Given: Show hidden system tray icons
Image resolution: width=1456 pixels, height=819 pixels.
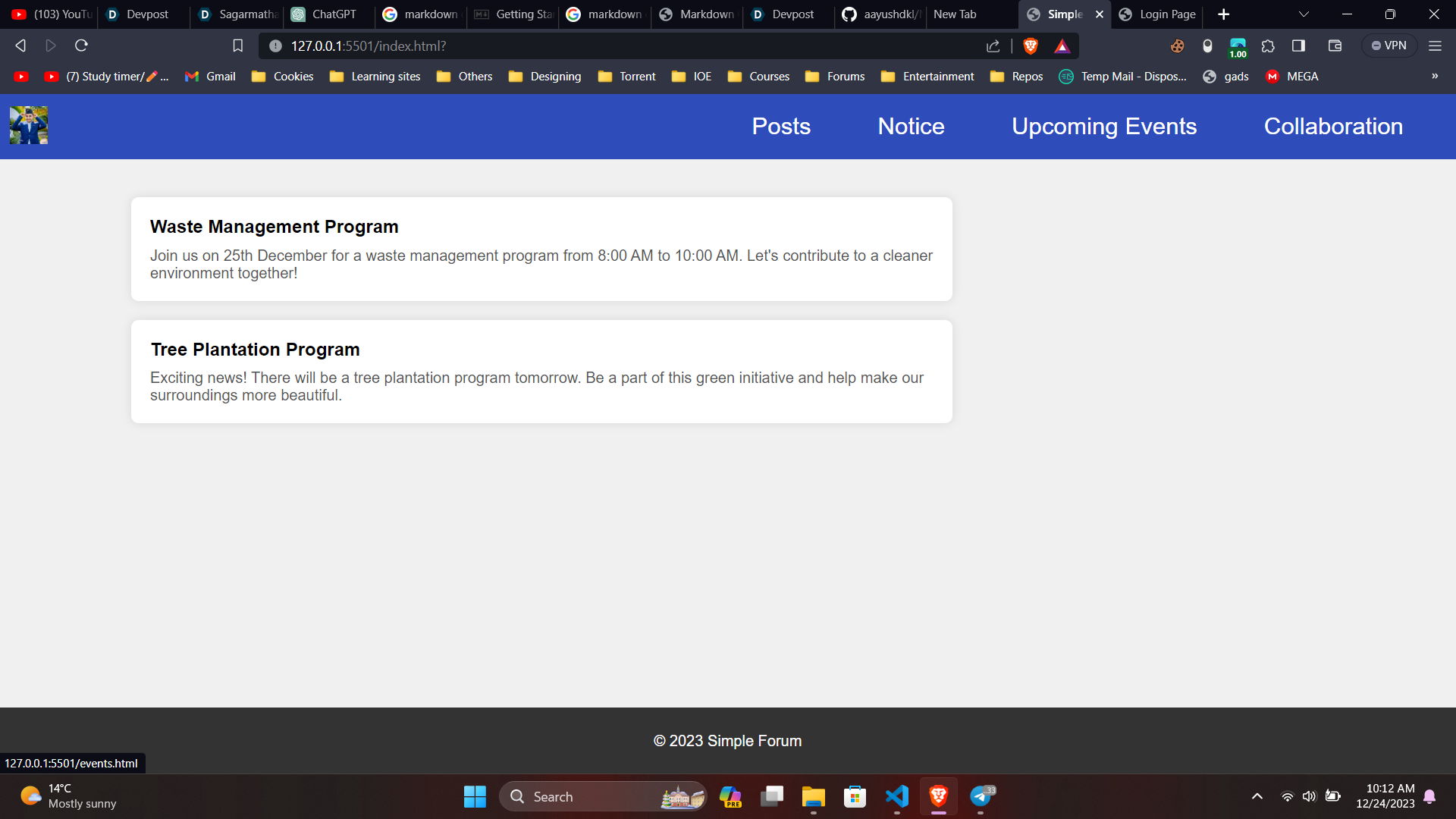Looking at the screenshot, I should tap(1257, 796).
